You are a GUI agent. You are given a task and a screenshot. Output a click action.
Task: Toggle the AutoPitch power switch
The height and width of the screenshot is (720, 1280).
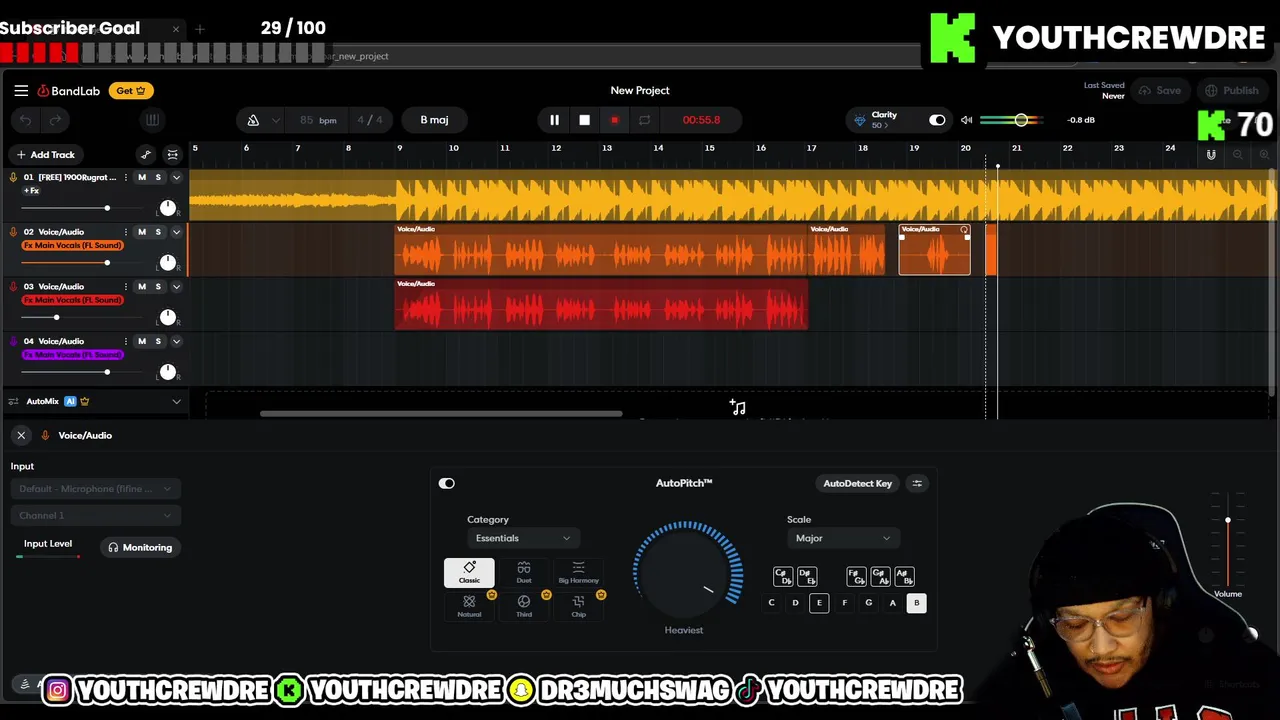447,483
